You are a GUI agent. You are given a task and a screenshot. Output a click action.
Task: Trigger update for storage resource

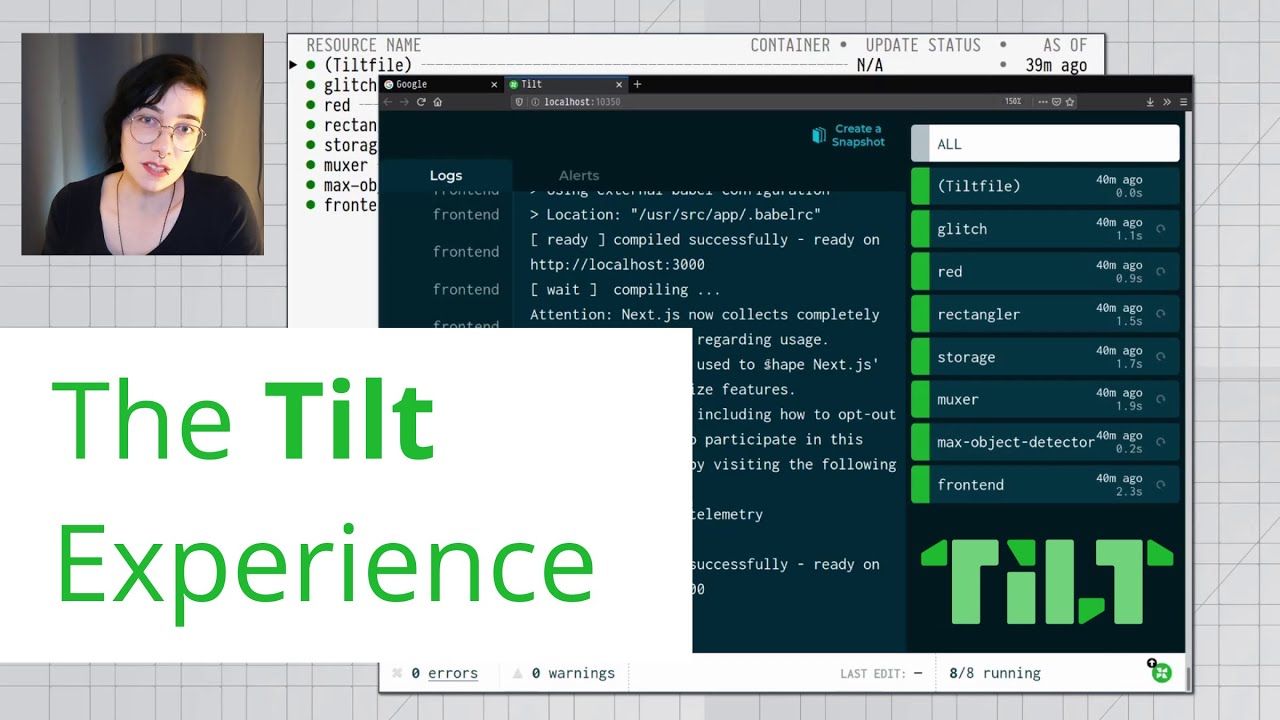tap(1161, 357)
